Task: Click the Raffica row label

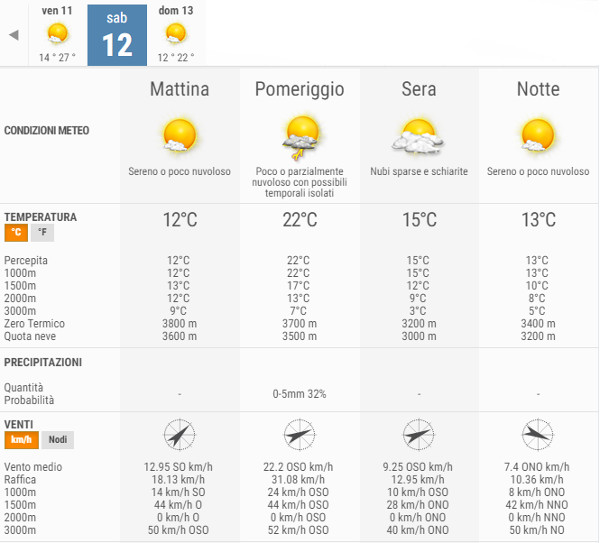Action: click(20, 480)
